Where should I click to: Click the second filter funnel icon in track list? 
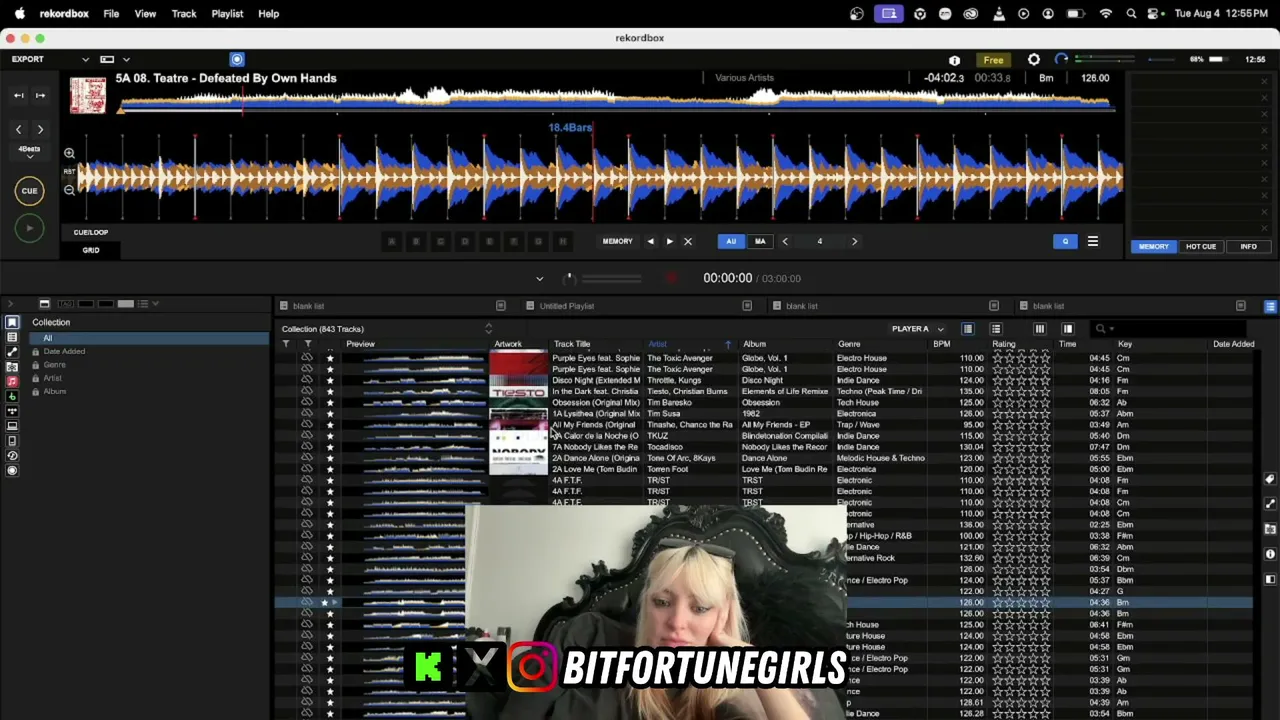click(308, 344)
